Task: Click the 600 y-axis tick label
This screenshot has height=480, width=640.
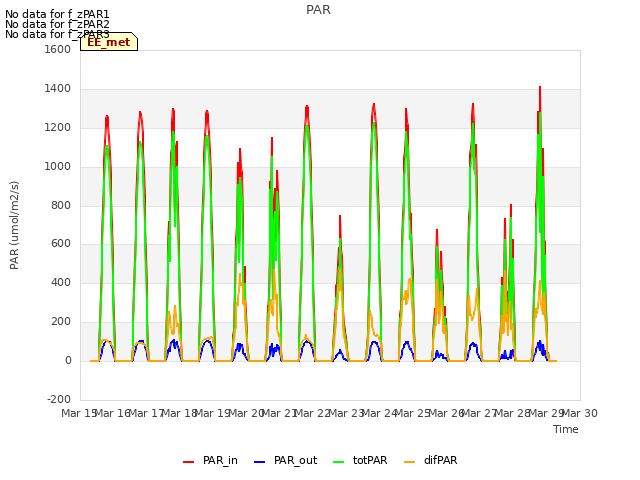Action: (x=61, y=244)
